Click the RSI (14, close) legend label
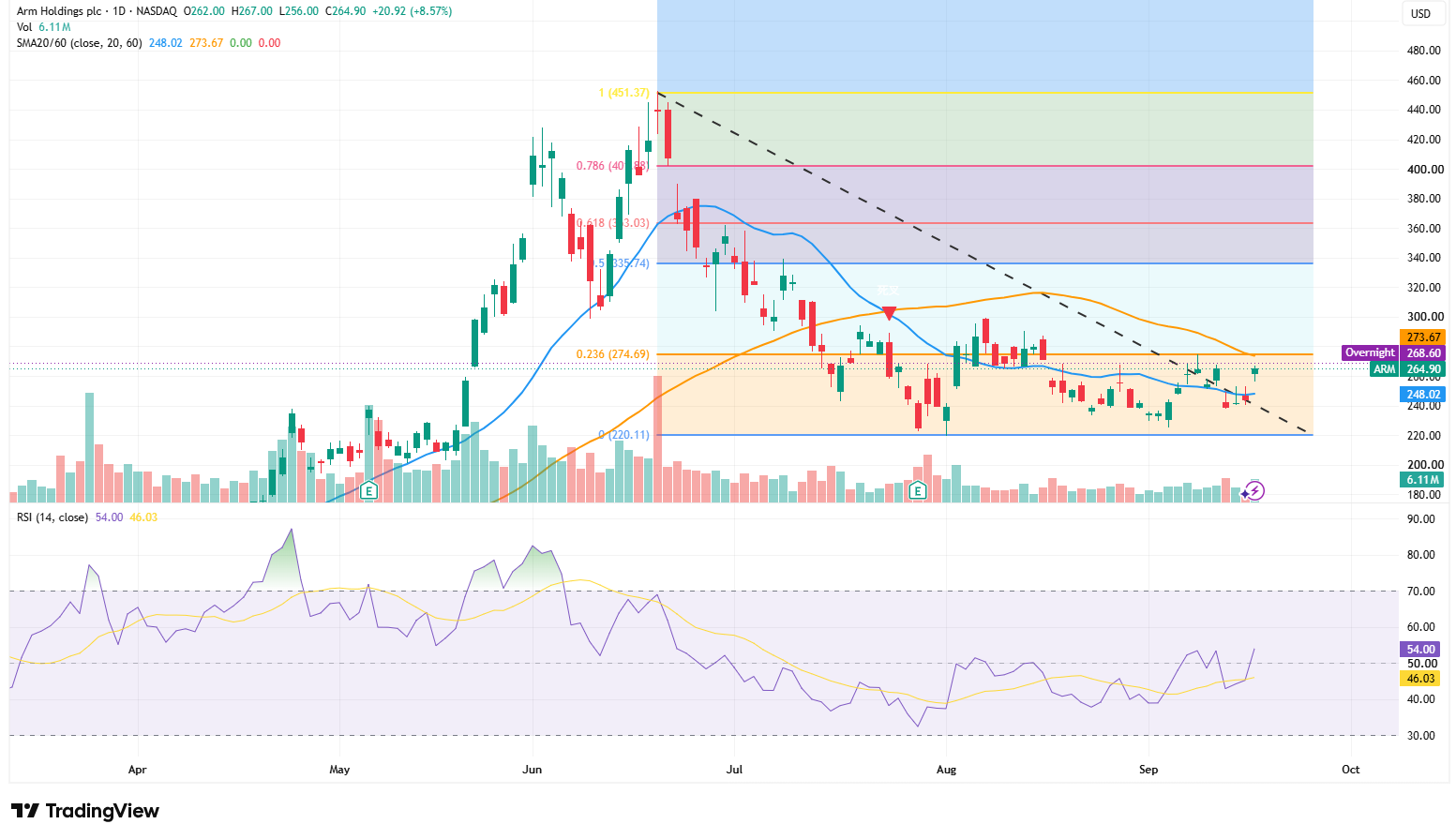This screenshot has width=1456, height=839. pos(53,517)
